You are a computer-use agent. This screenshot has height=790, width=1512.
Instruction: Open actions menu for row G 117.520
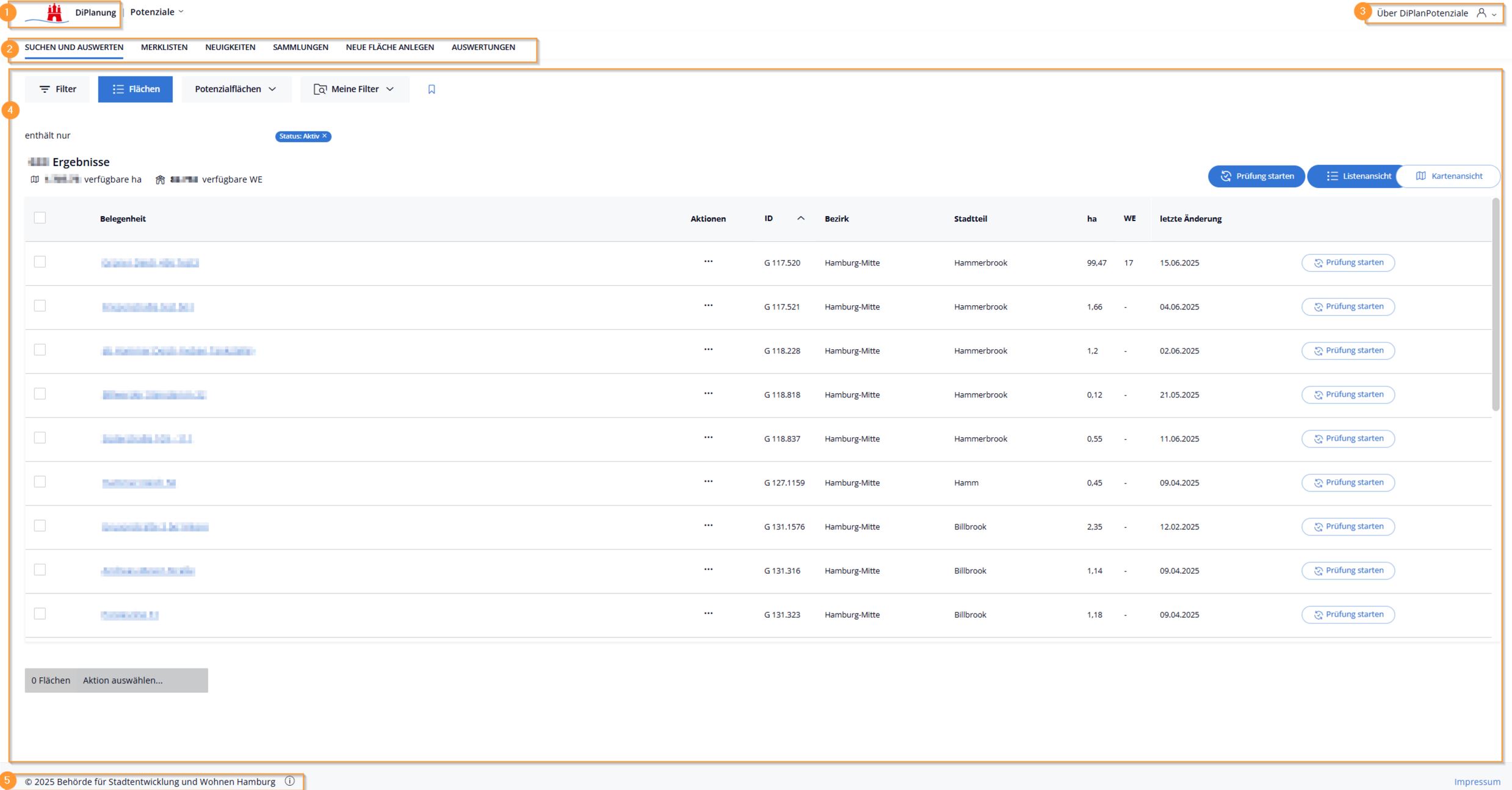coord(708,262)
